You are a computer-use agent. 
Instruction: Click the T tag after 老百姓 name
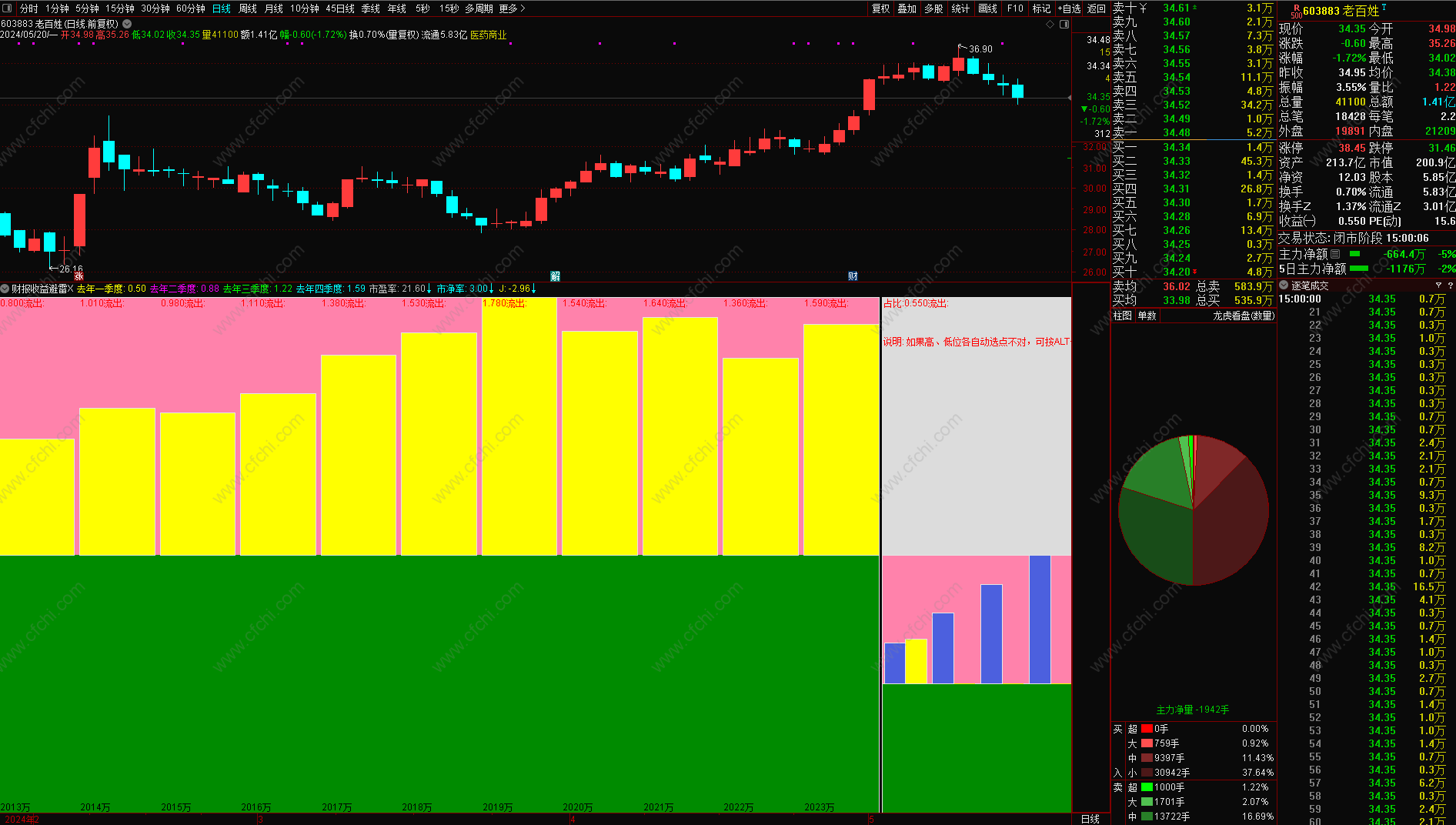point(1384,7)
